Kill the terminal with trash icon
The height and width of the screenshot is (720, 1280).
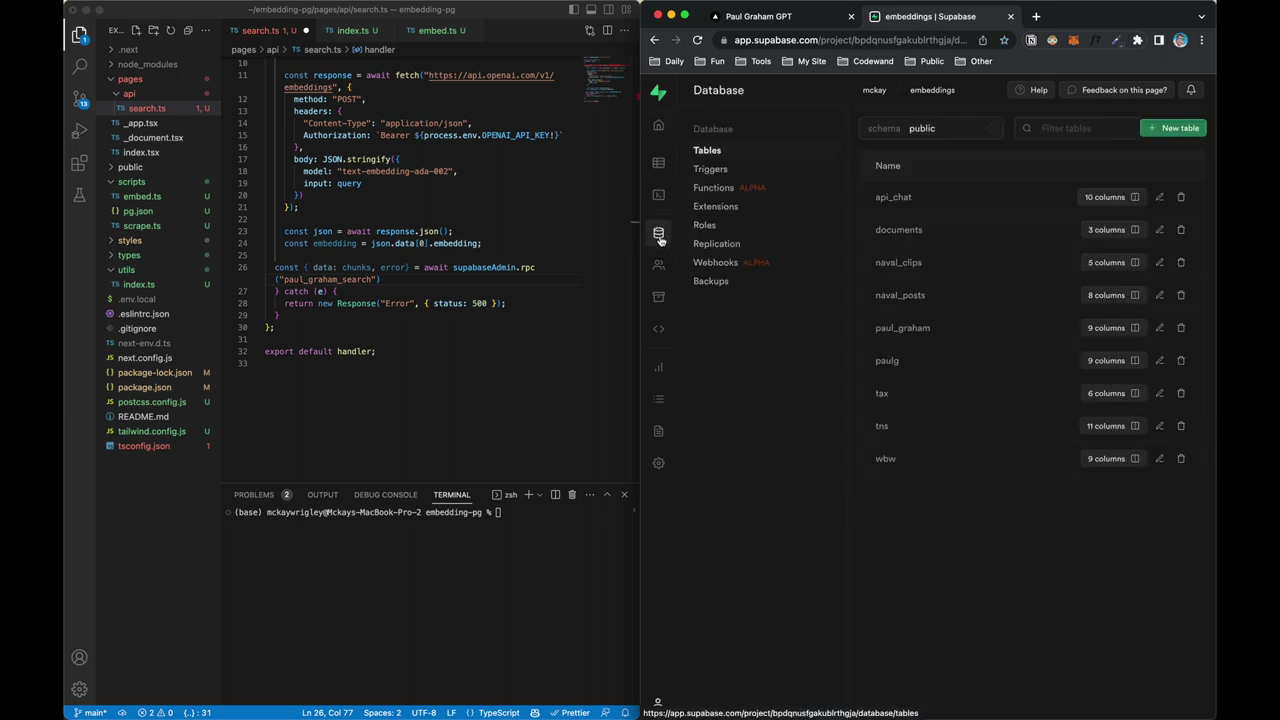coord(572,495)
